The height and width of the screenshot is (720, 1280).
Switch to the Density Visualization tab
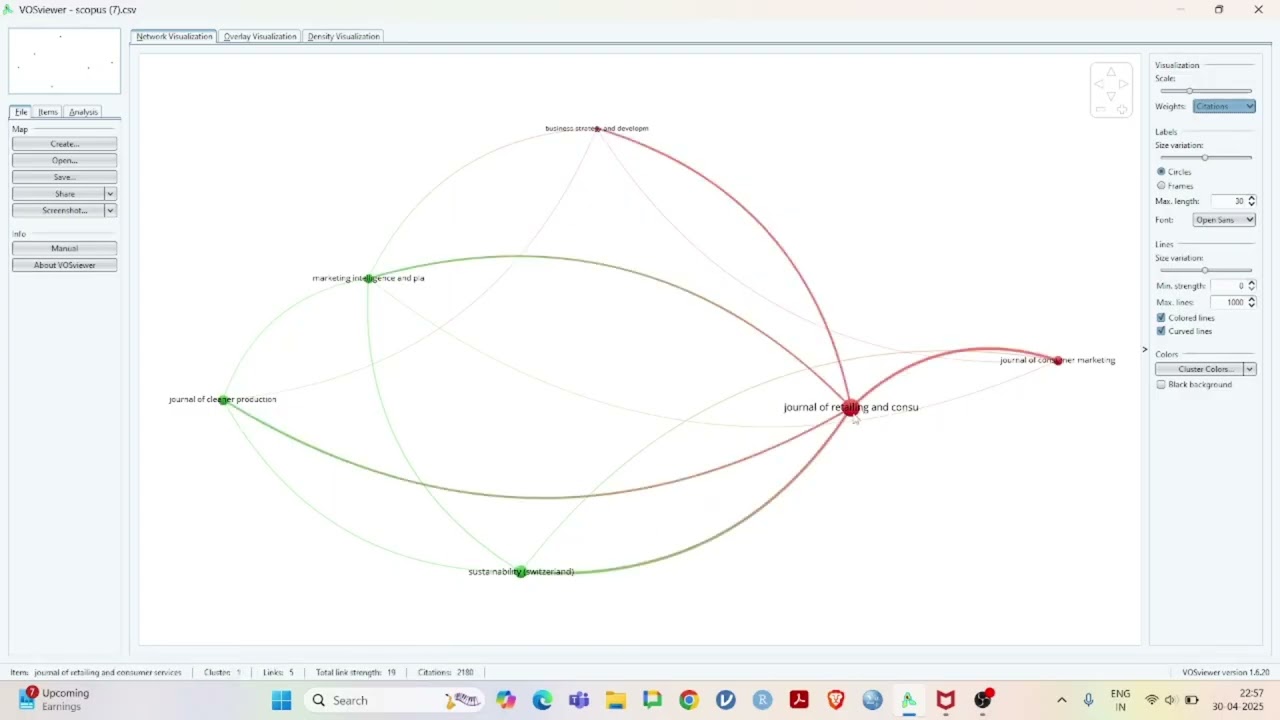tap(343, 37)
